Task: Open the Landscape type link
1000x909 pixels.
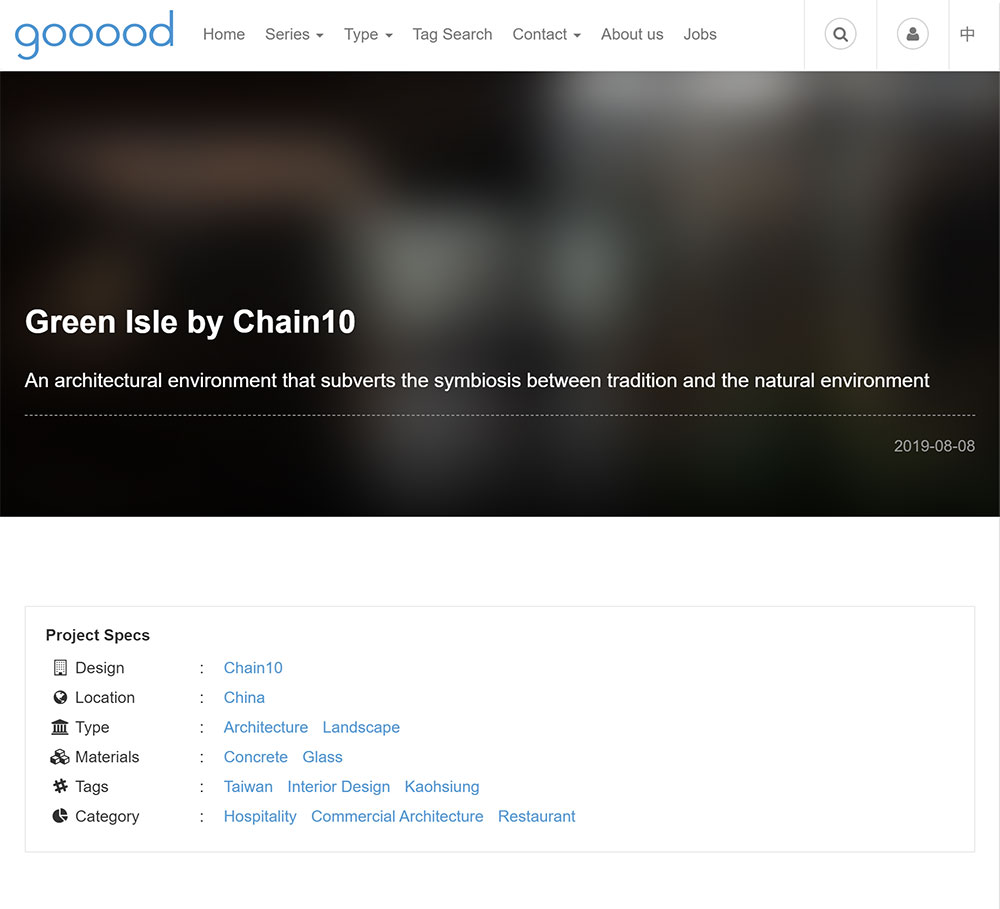Action: click(361, 727)
